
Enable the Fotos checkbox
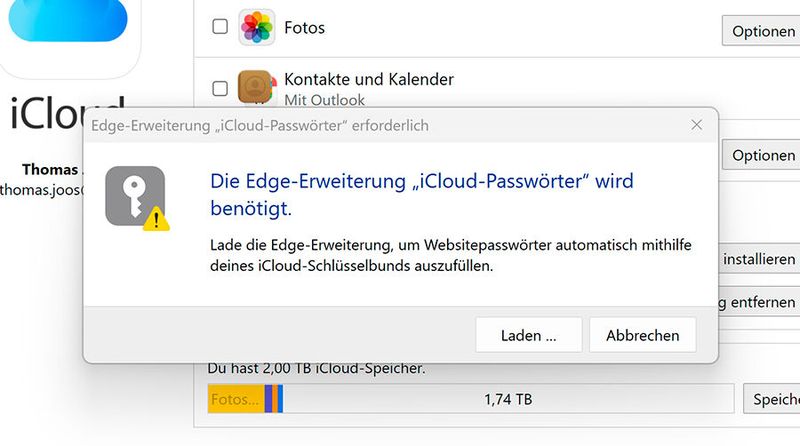click(220, 27)
